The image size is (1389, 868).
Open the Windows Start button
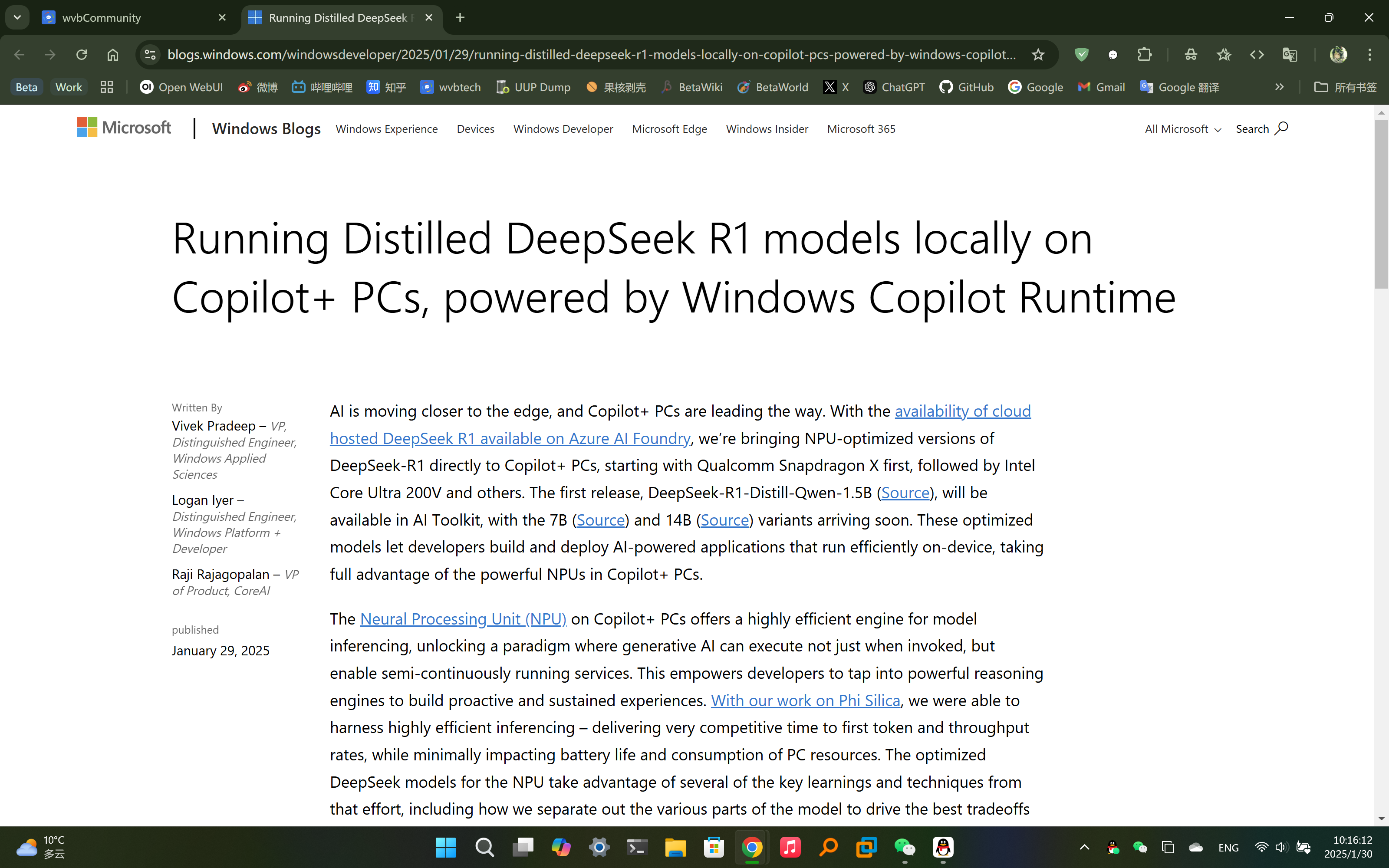(445, 847)
